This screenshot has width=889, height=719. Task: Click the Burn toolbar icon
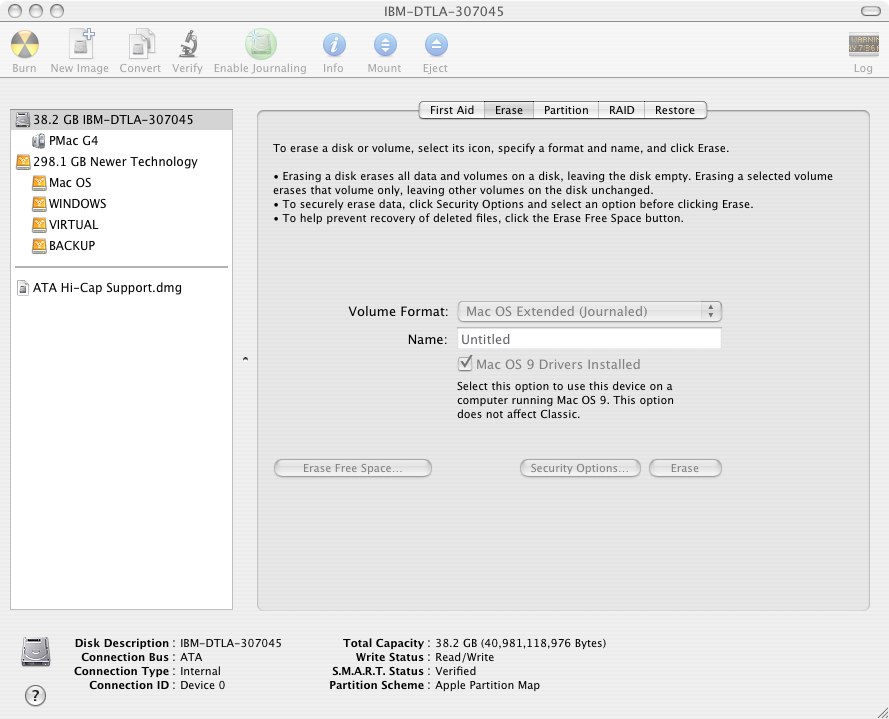click(24, 45)
